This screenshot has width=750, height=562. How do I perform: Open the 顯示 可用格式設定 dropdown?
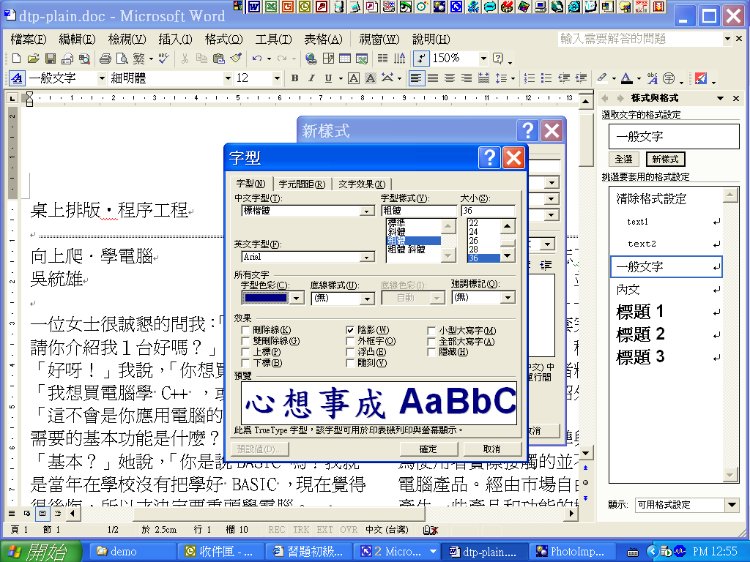[x=731, y=505]
